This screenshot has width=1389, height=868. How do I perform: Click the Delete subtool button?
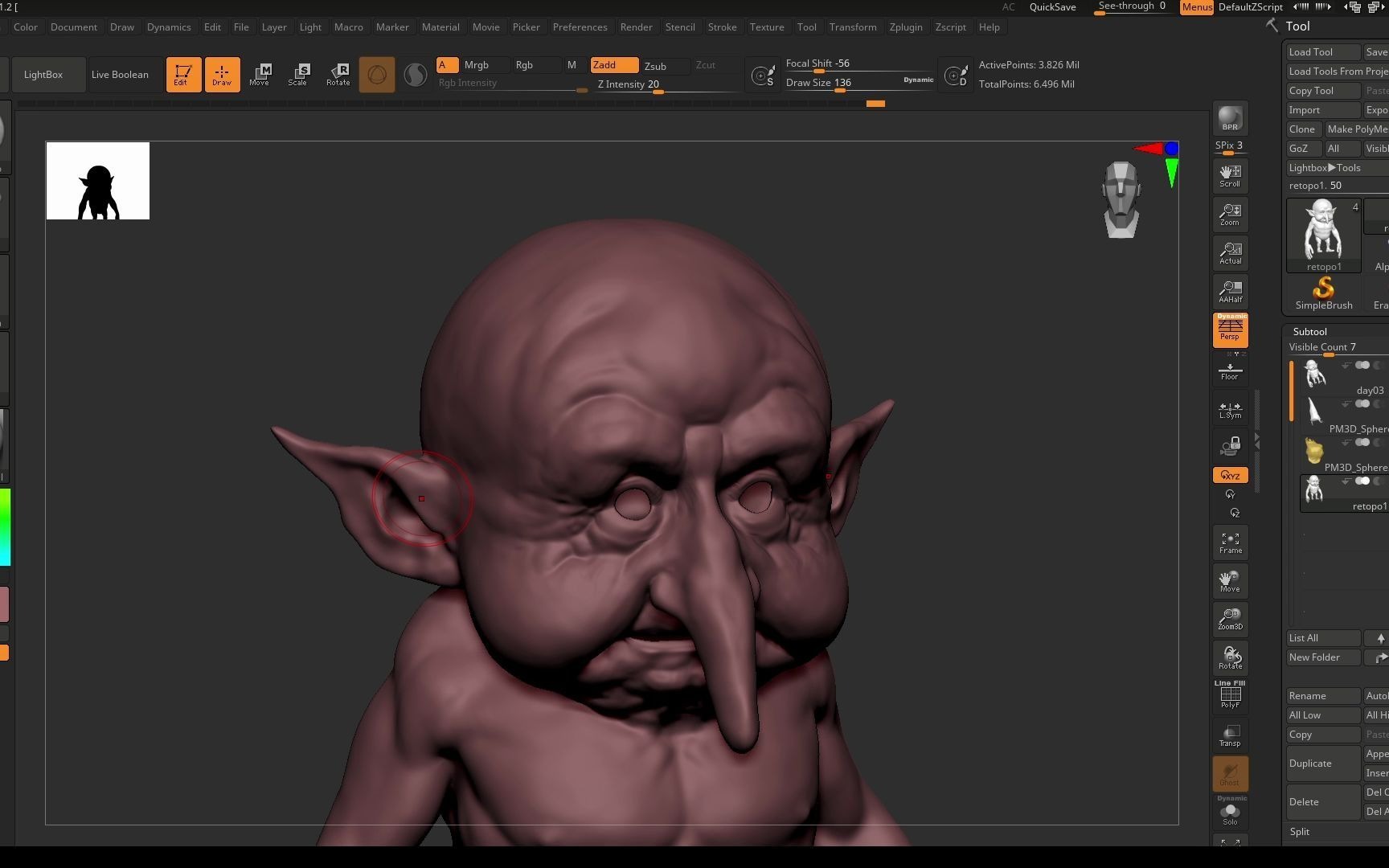click(1323, 802)
